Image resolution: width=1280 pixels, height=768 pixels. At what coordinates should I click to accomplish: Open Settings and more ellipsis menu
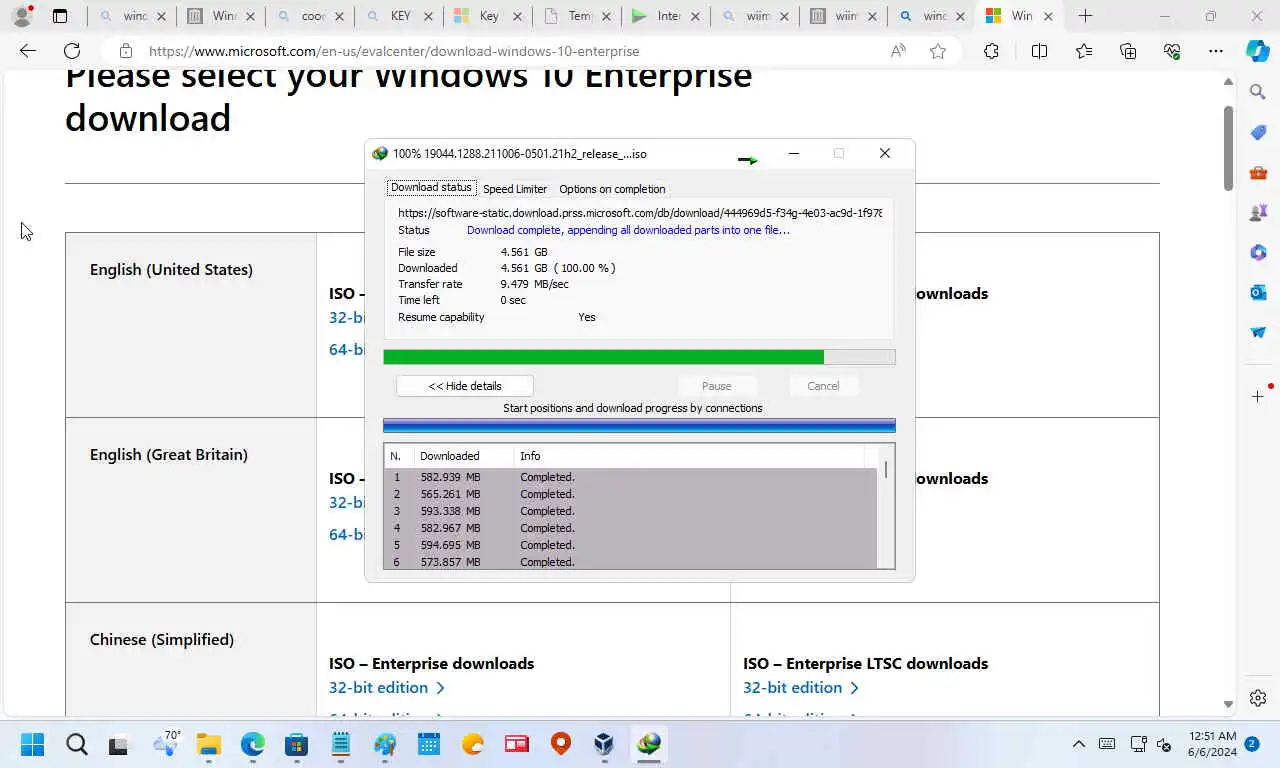tap(1216, 51)
